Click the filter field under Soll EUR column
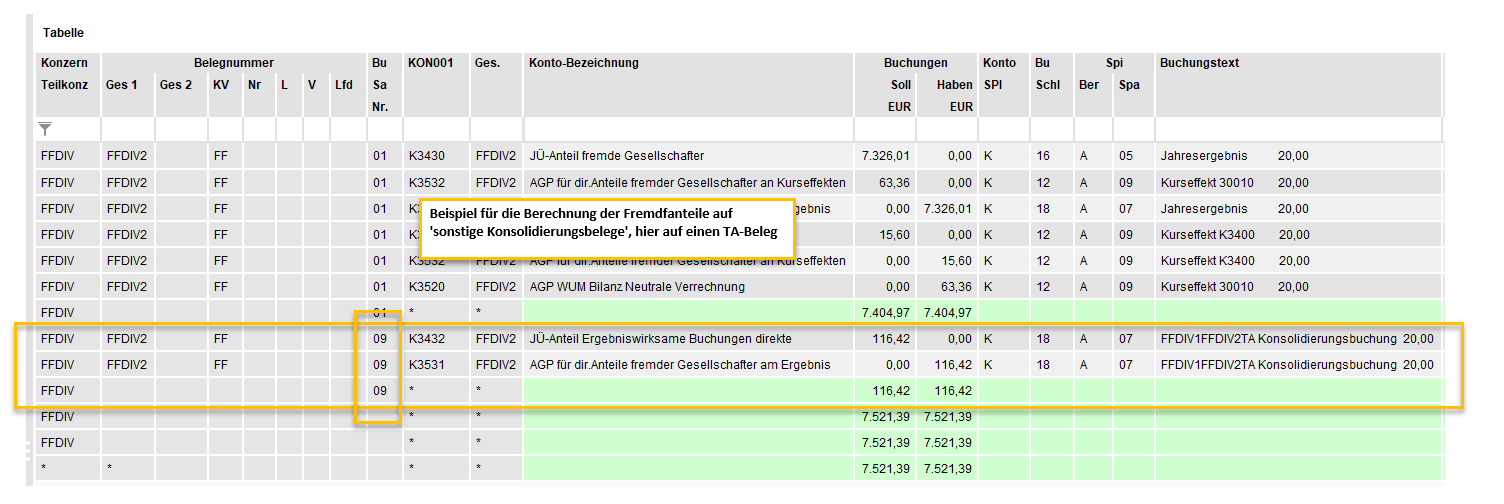 (885, 130)
